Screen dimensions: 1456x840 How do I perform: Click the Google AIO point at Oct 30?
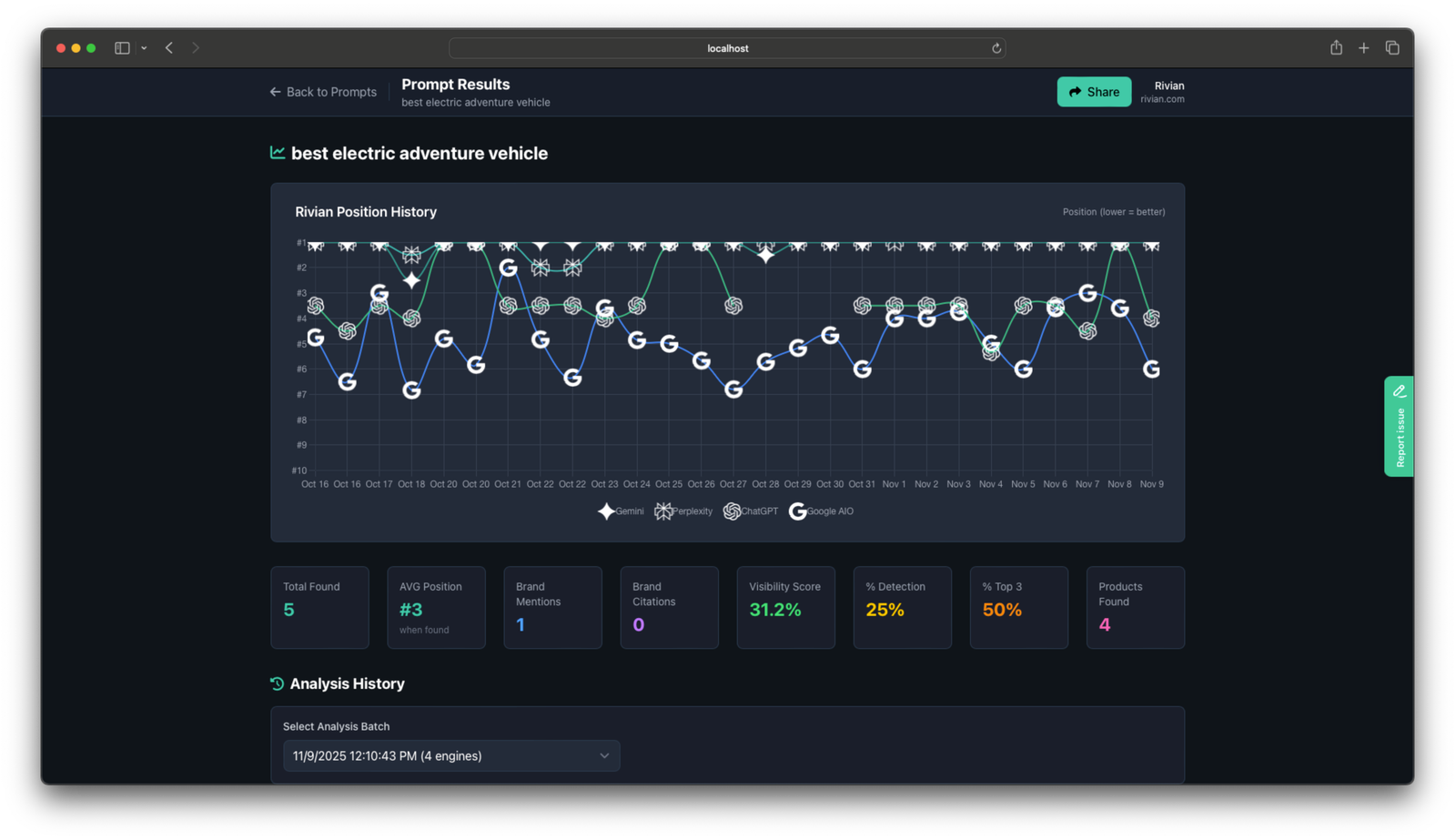pos(830,335)
